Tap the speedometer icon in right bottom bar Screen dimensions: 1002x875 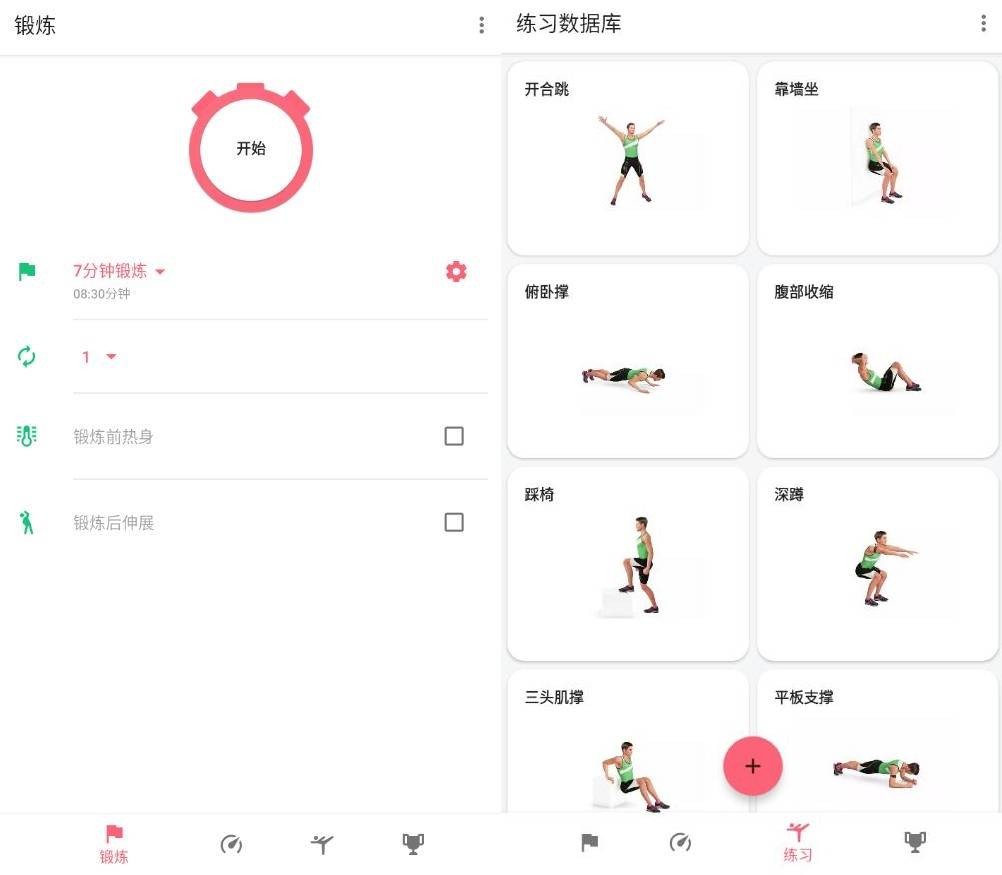point(680,842)
